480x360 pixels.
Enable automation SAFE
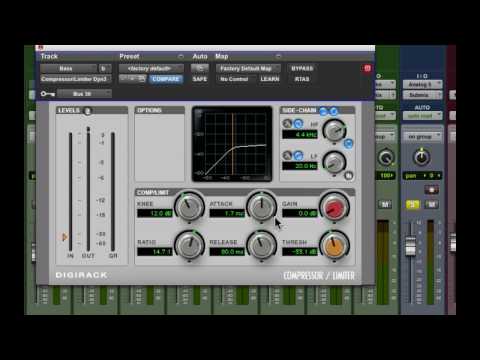[x=200, y=79]
